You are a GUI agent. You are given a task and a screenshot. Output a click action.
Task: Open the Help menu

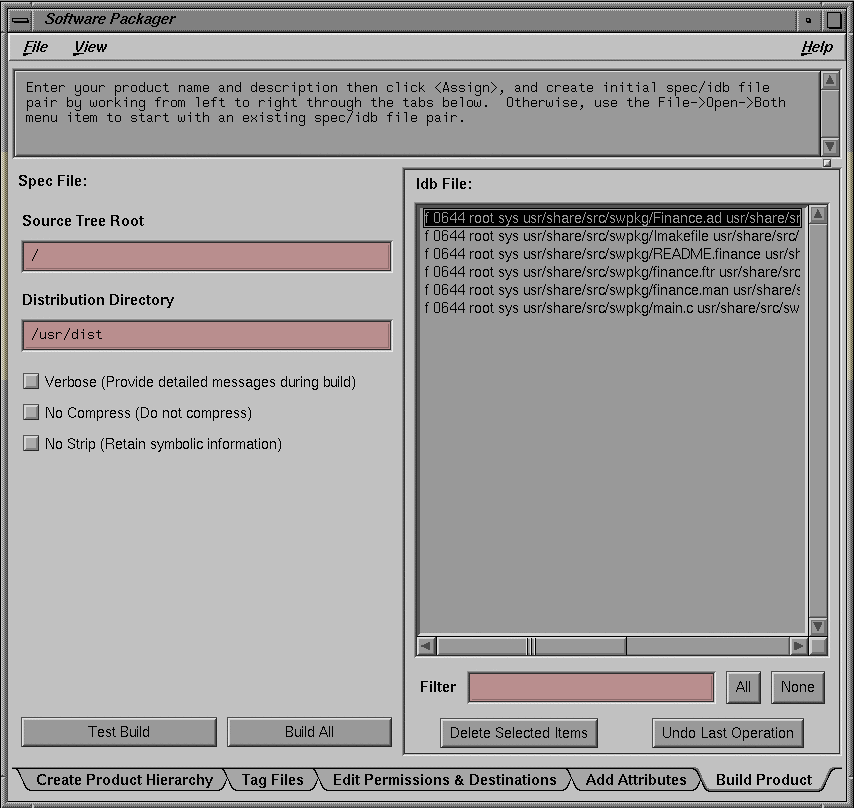tap(817, 47)
